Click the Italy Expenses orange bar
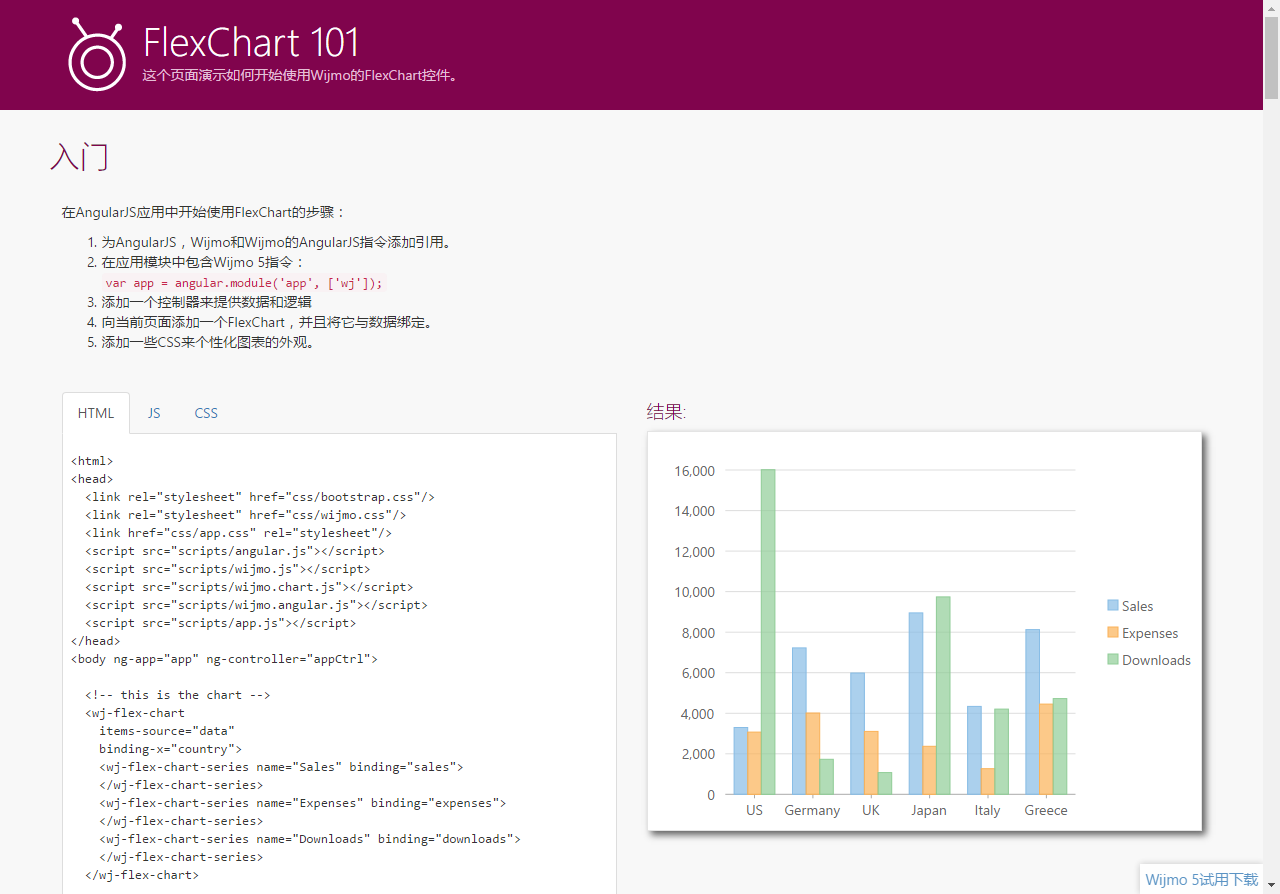This screenshot has height=894, width=1280. 987,782
